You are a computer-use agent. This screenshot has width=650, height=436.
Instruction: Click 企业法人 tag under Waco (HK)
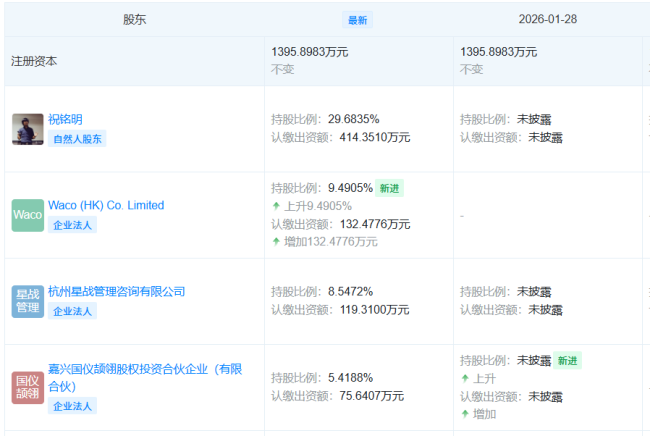click(x=73, y=225)
